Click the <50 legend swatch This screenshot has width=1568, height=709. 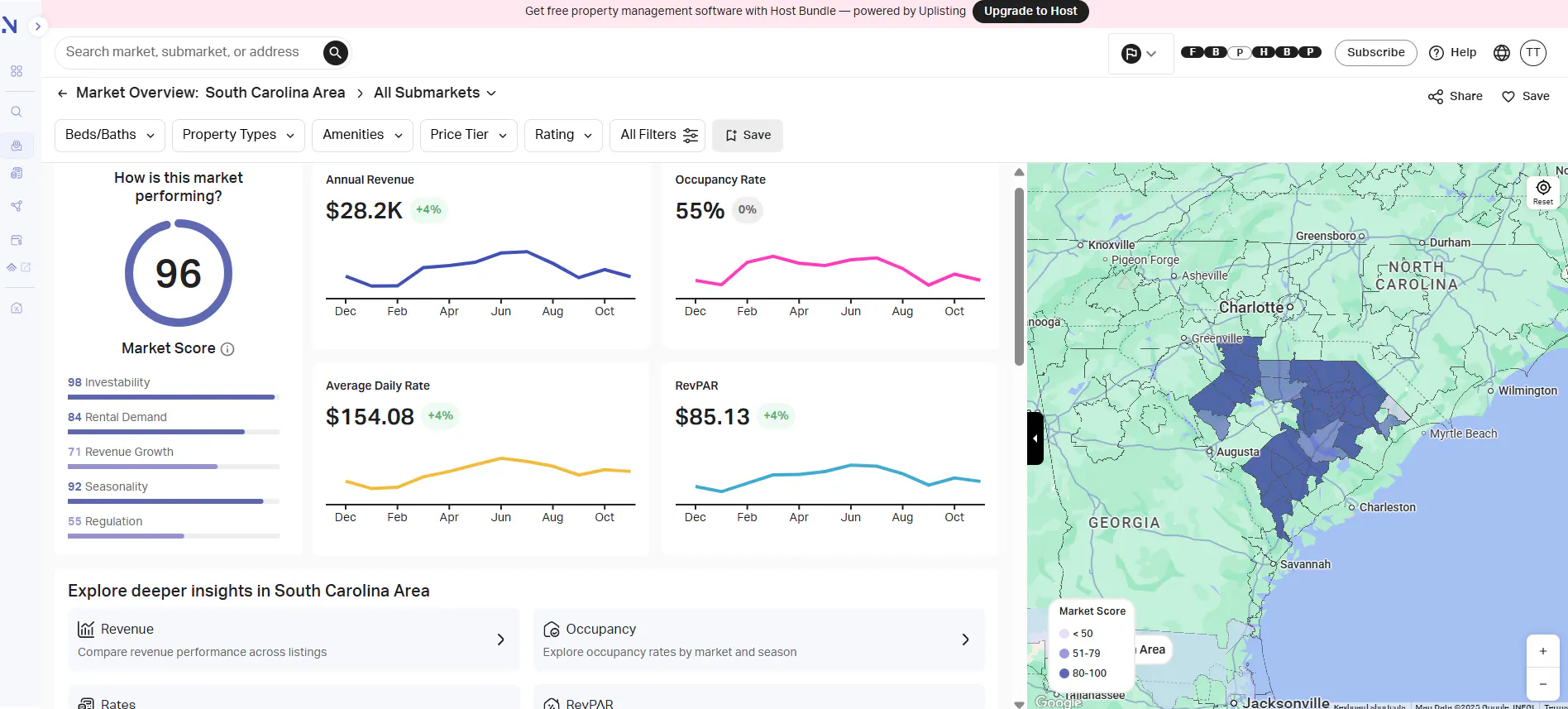[1064, 634]
